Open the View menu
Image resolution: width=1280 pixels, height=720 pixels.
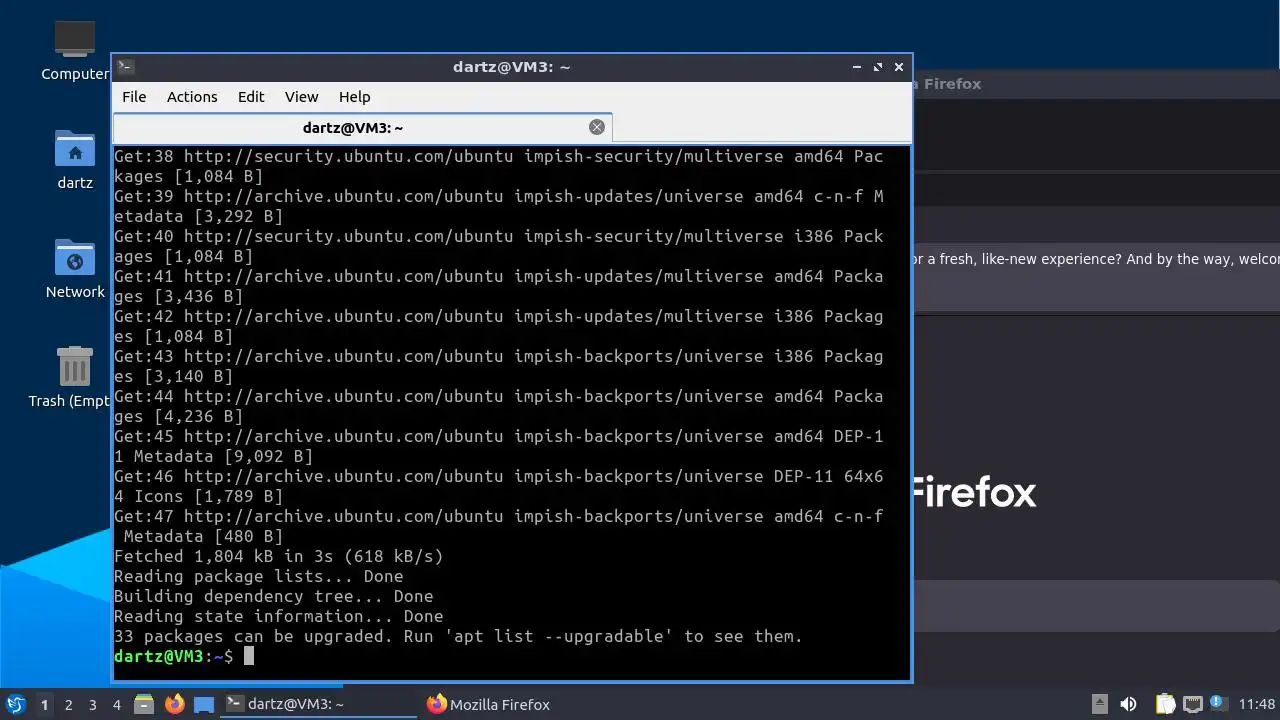point(301,97)
